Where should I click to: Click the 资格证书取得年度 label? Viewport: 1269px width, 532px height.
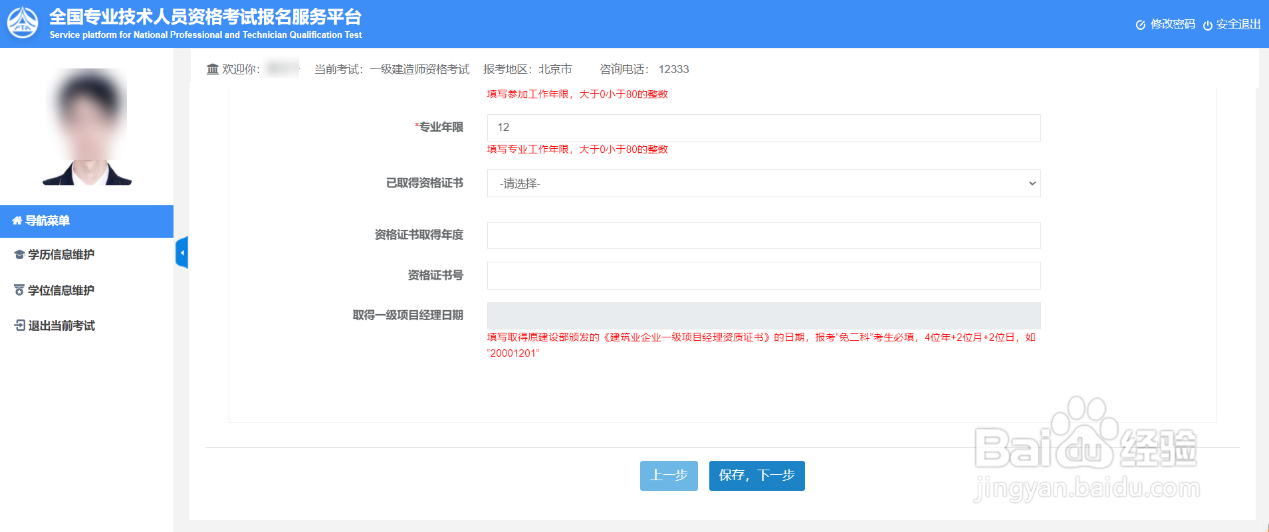tap(419, 235)
